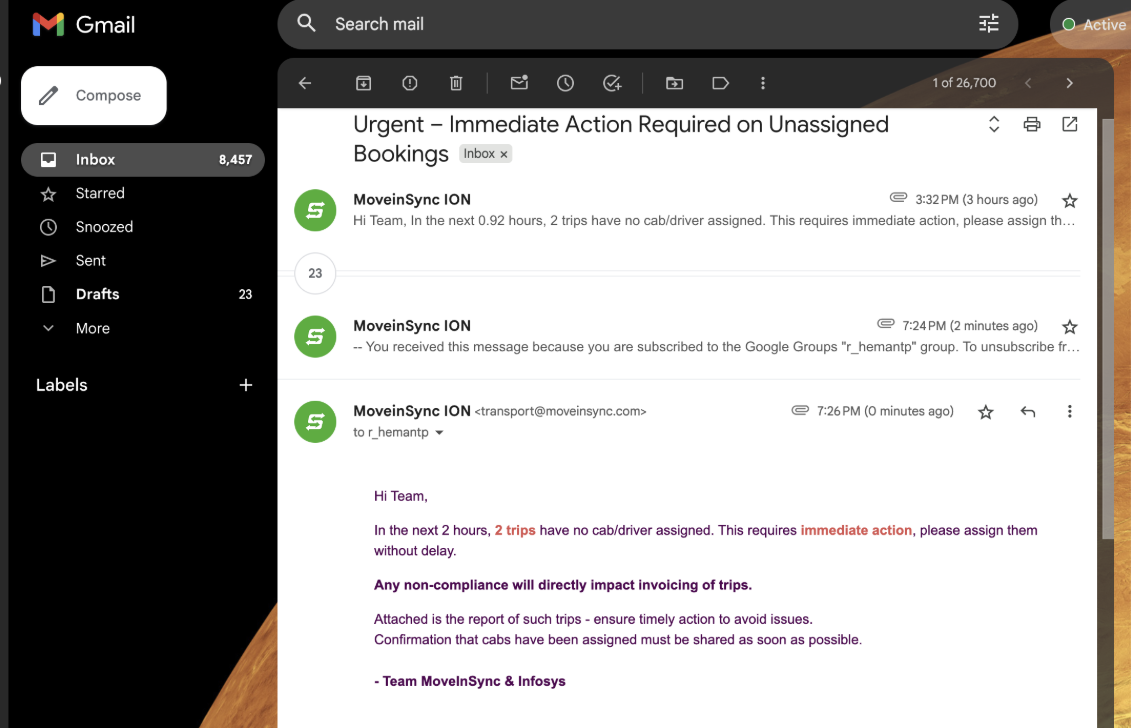Star the 3:32 PM message
Screen dimensions: 1131x728
[1070, 201]
